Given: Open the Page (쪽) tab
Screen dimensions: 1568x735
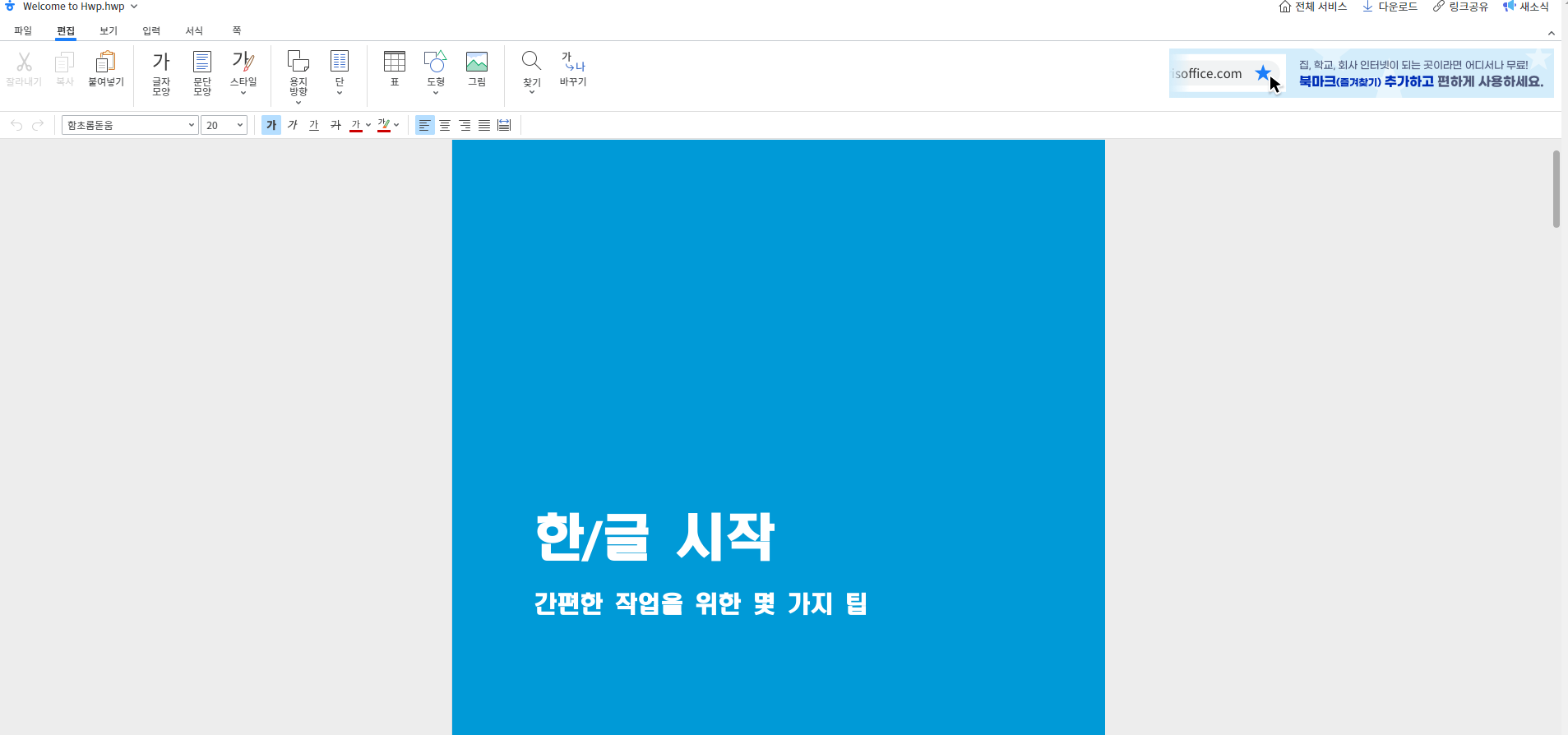Looking at the screenshot, I should [237, 31].
